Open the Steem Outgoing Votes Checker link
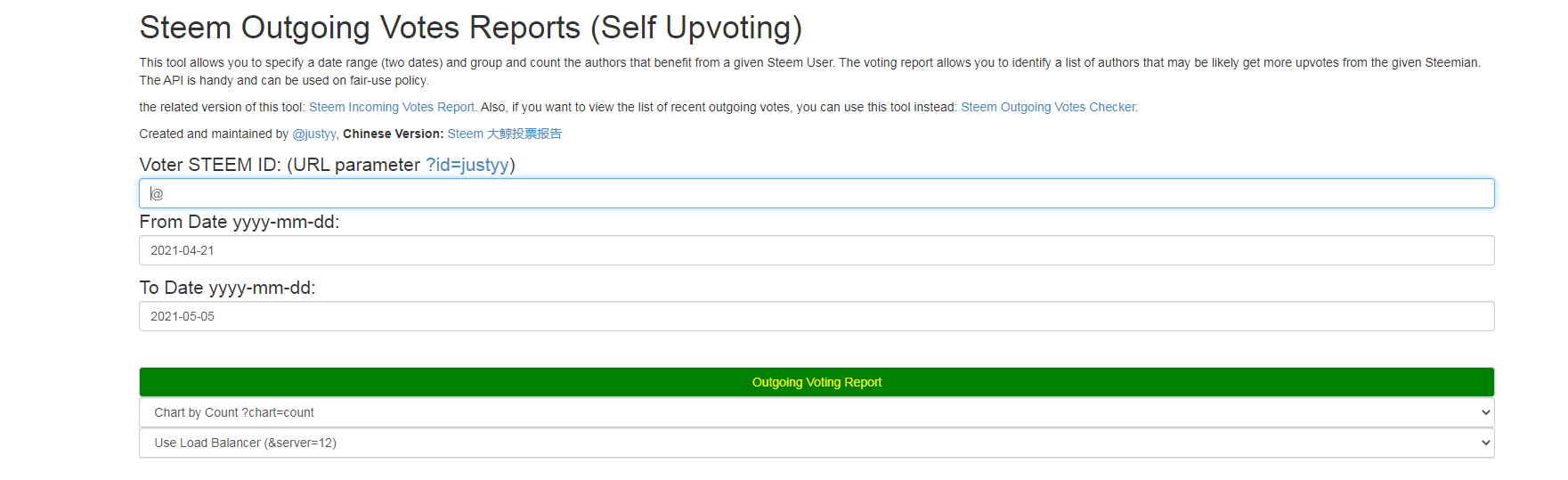Screen dimensions: 1568x480 coord(1048,107)
